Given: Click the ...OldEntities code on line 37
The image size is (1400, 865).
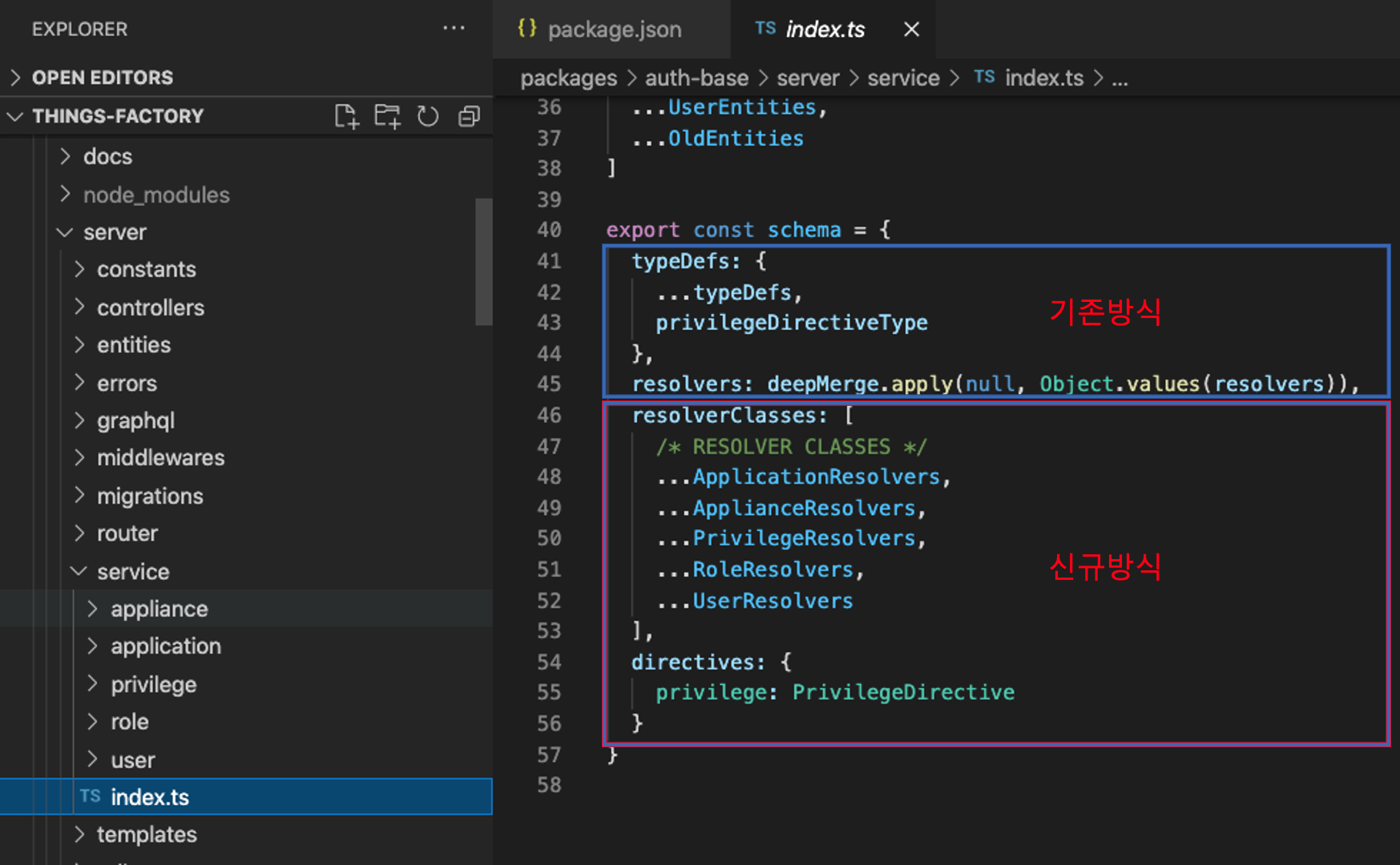Looking at the screenshot, I should 717,138.
